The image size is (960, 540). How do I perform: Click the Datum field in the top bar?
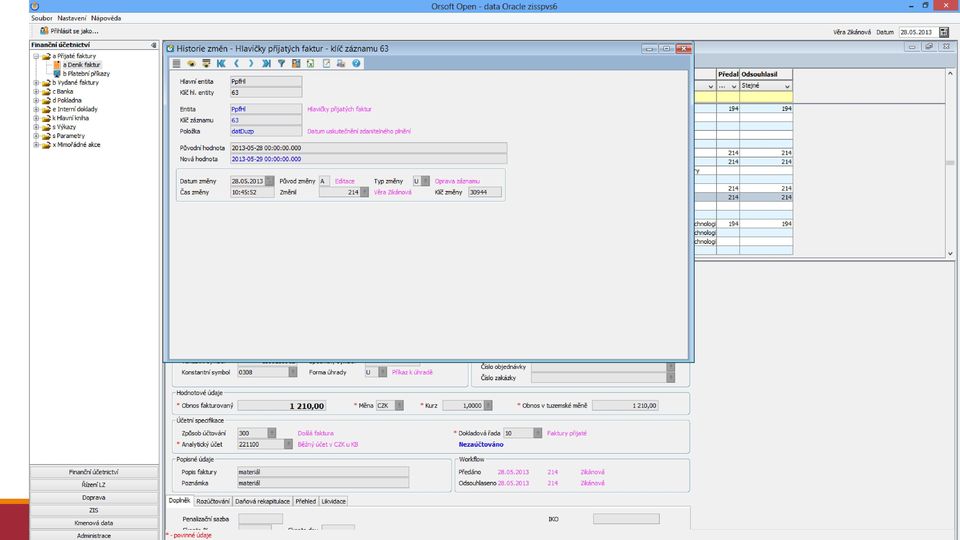917,32
